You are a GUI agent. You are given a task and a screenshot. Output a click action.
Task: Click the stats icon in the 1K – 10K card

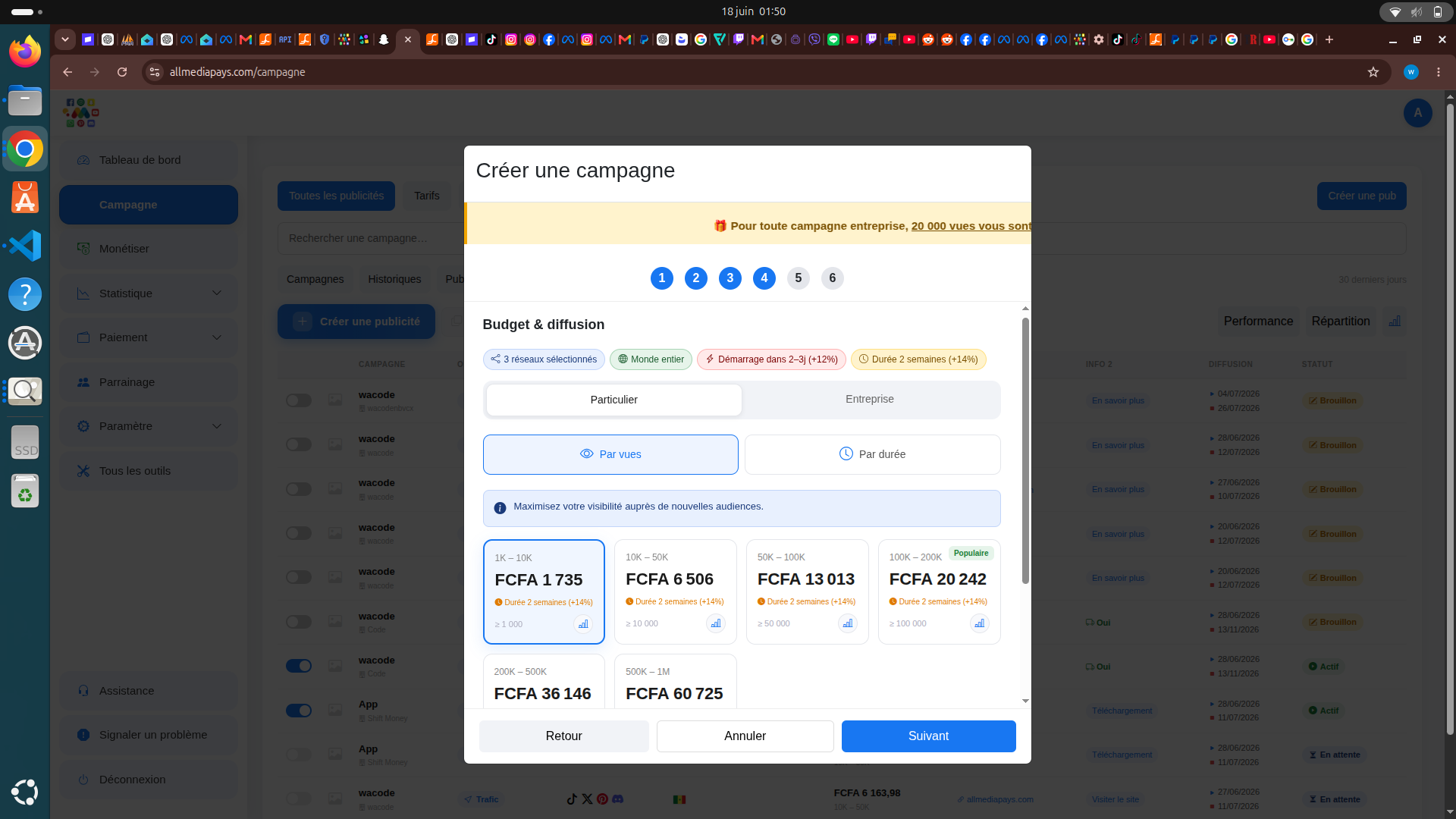(583, 624)
